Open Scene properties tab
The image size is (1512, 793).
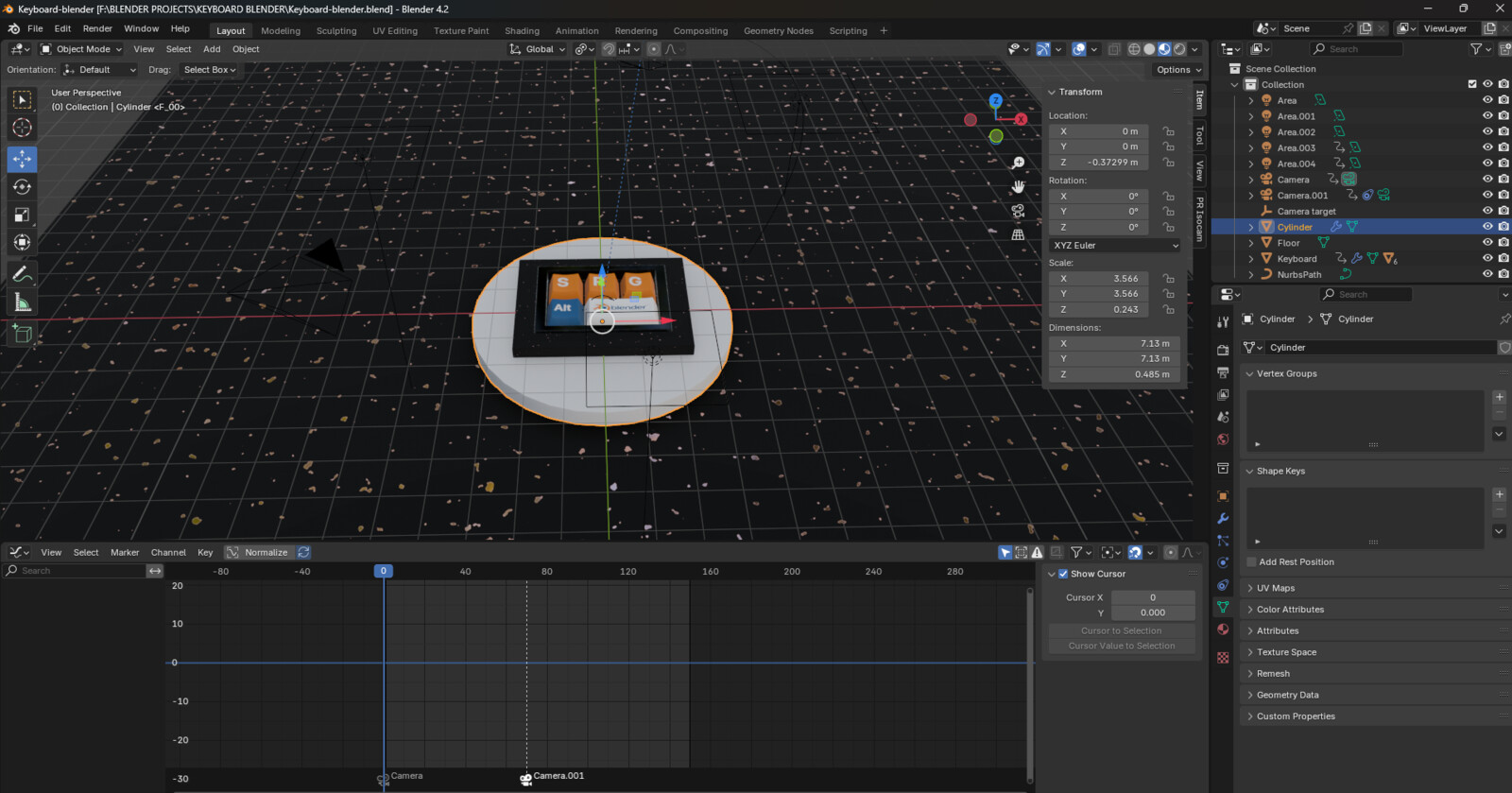click(1223, 417)
